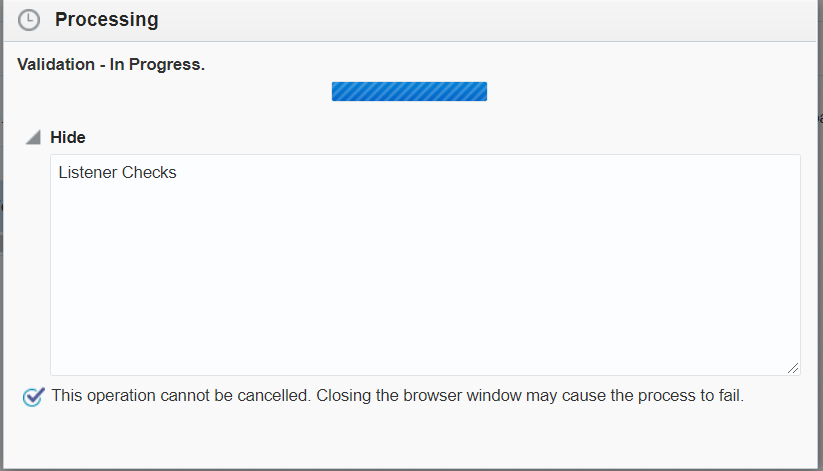The width and height of the screenshot is (823, 471).
Task: Collapse details using the Hide triangle
Action: [x=33, y=137]
